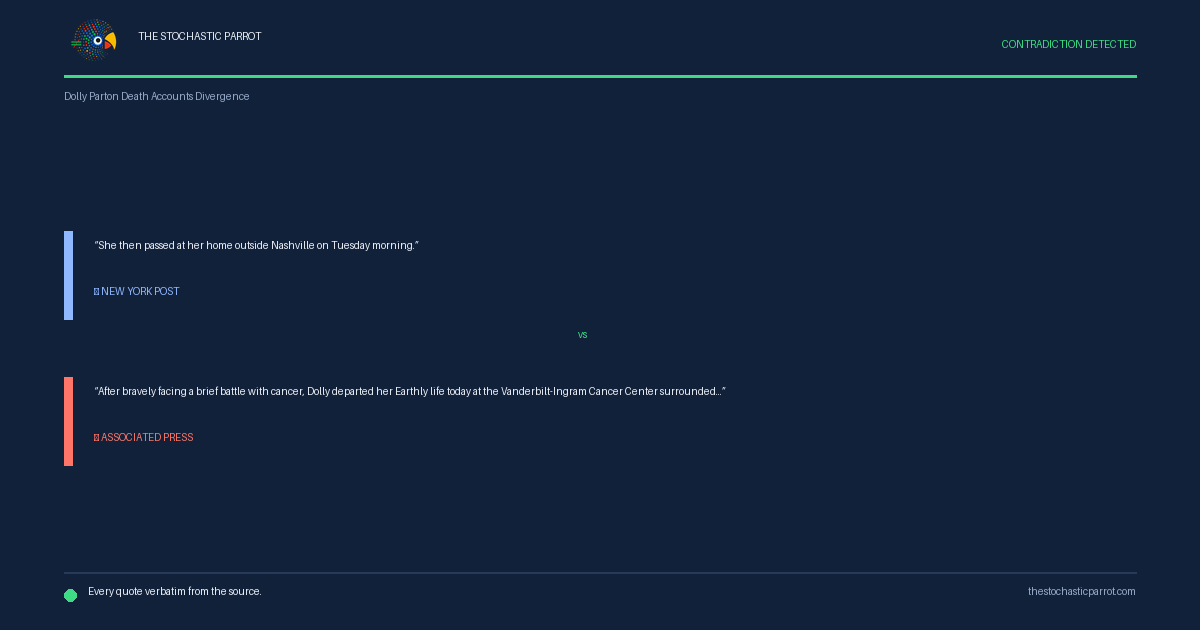Click the quote about home outside Nashville
Viewport: 1200px width, 630px height.
point(256,246)
